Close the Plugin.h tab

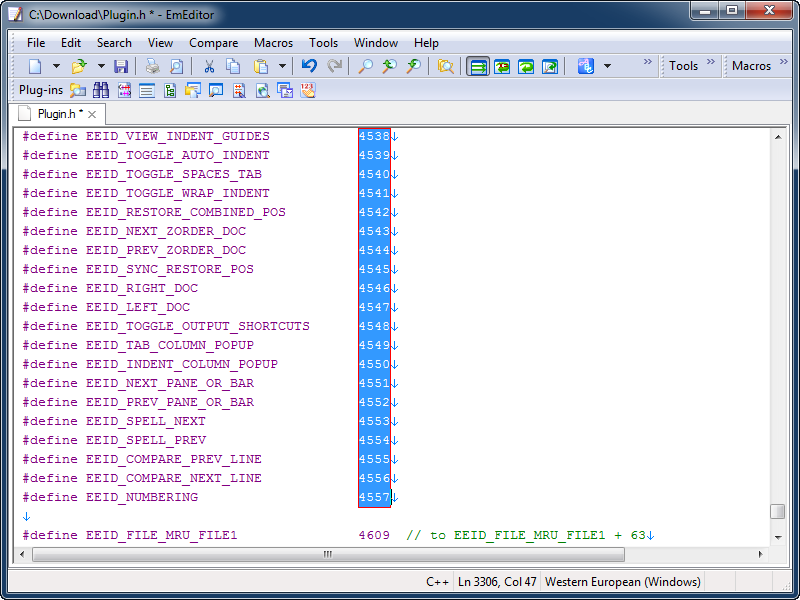92,114
